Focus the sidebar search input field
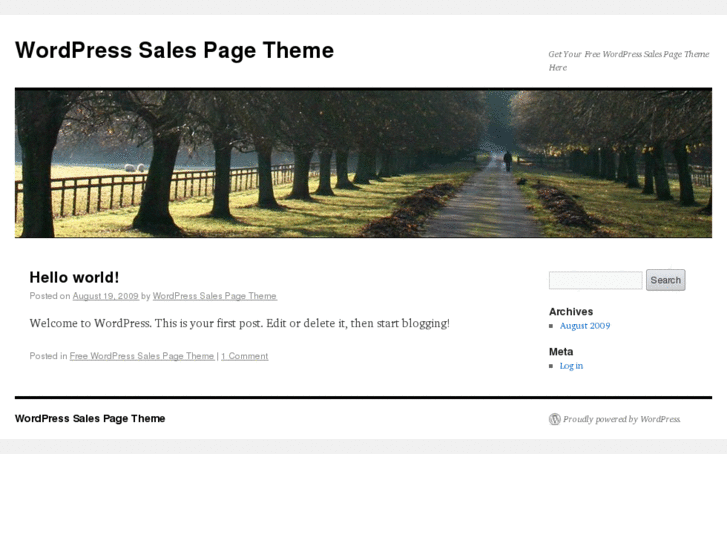Screen dimensions: 727x545 [595, 280]
